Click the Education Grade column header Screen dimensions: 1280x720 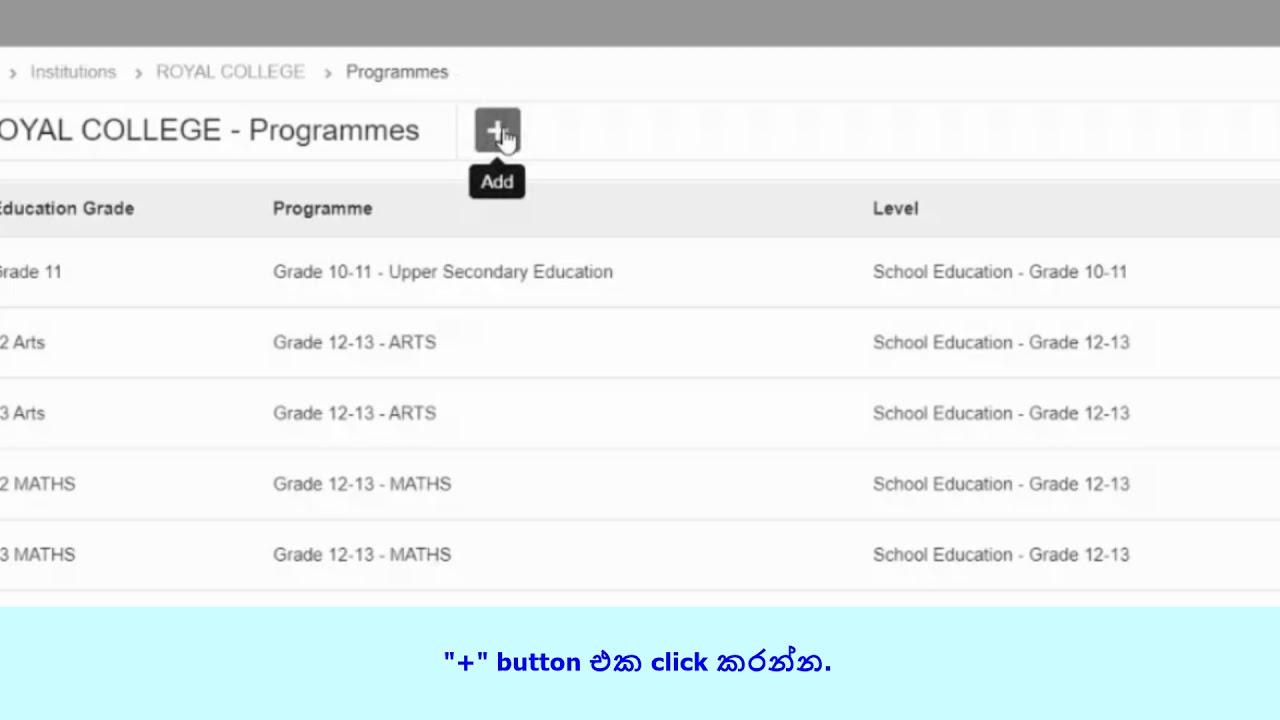[66, 208]
